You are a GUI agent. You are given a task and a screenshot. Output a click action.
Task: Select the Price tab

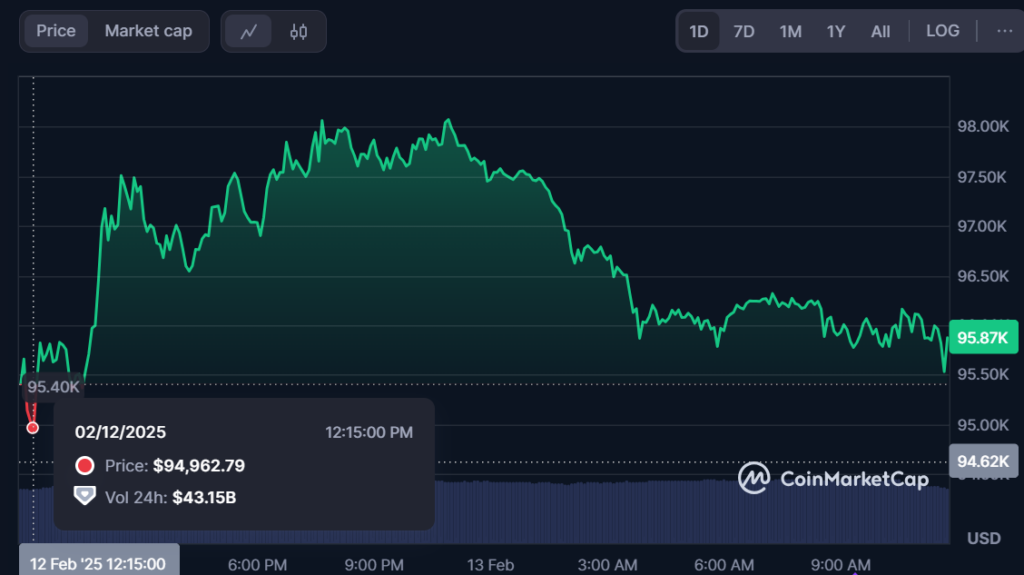[x=56, y=31]
